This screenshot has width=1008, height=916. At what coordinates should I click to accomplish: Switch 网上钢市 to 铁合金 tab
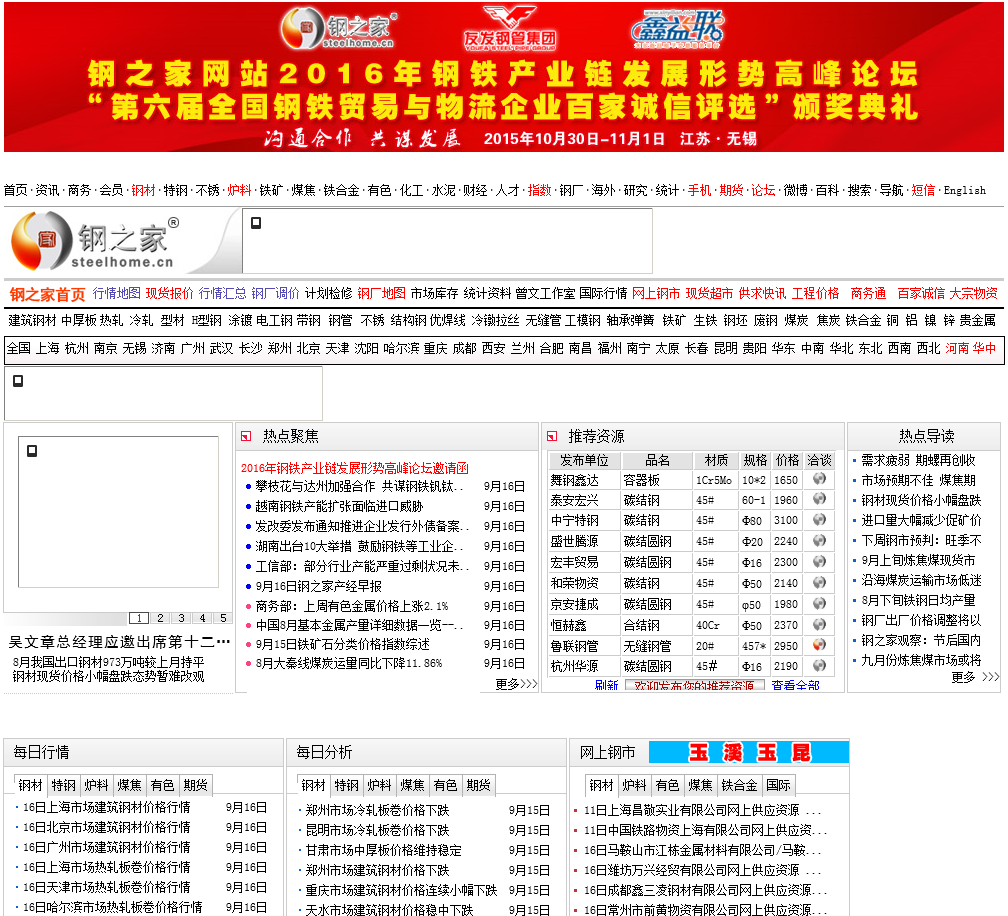pos(739,785)
